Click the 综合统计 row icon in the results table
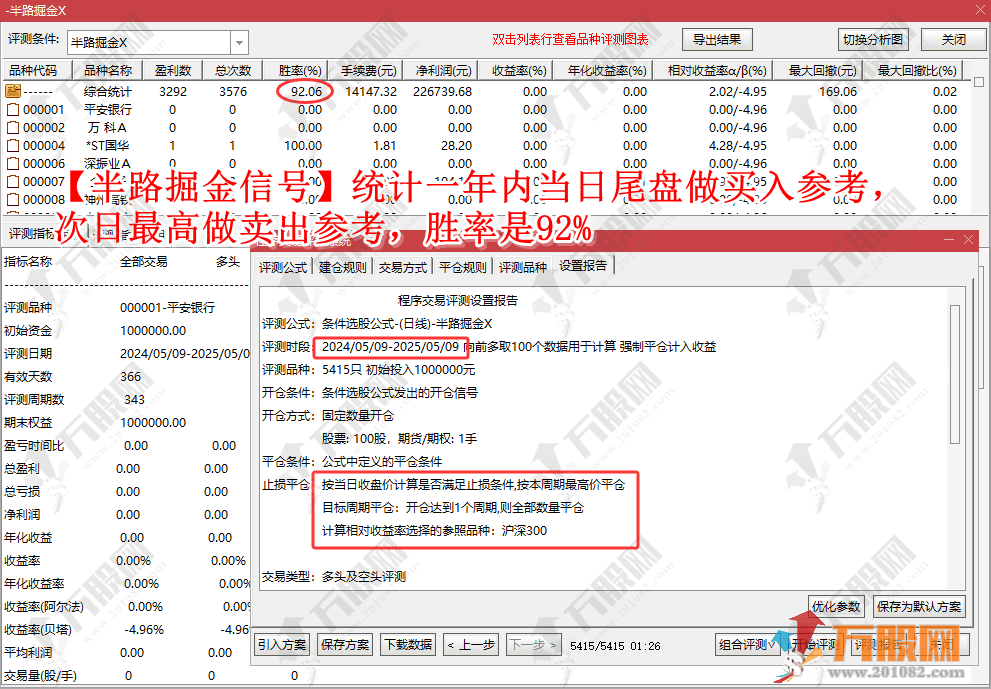 point(13,90)
